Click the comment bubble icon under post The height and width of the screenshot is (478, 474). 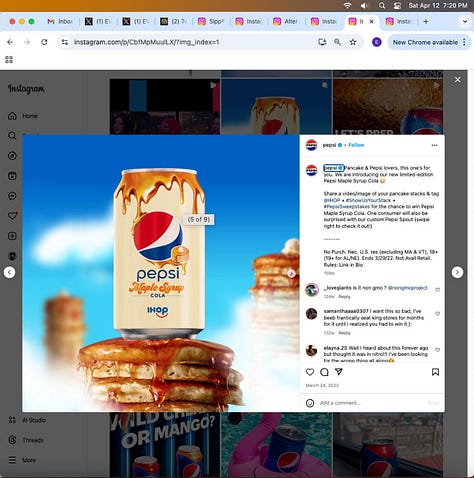pyautogui.click(x=324, y=372)
